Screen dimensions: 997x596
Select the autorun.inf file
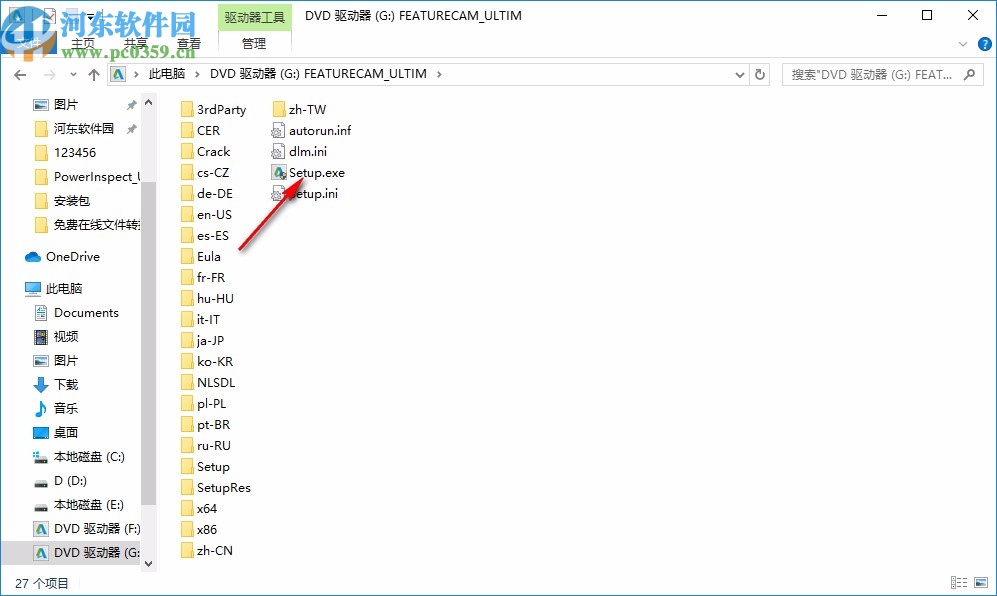pos(318,130)
